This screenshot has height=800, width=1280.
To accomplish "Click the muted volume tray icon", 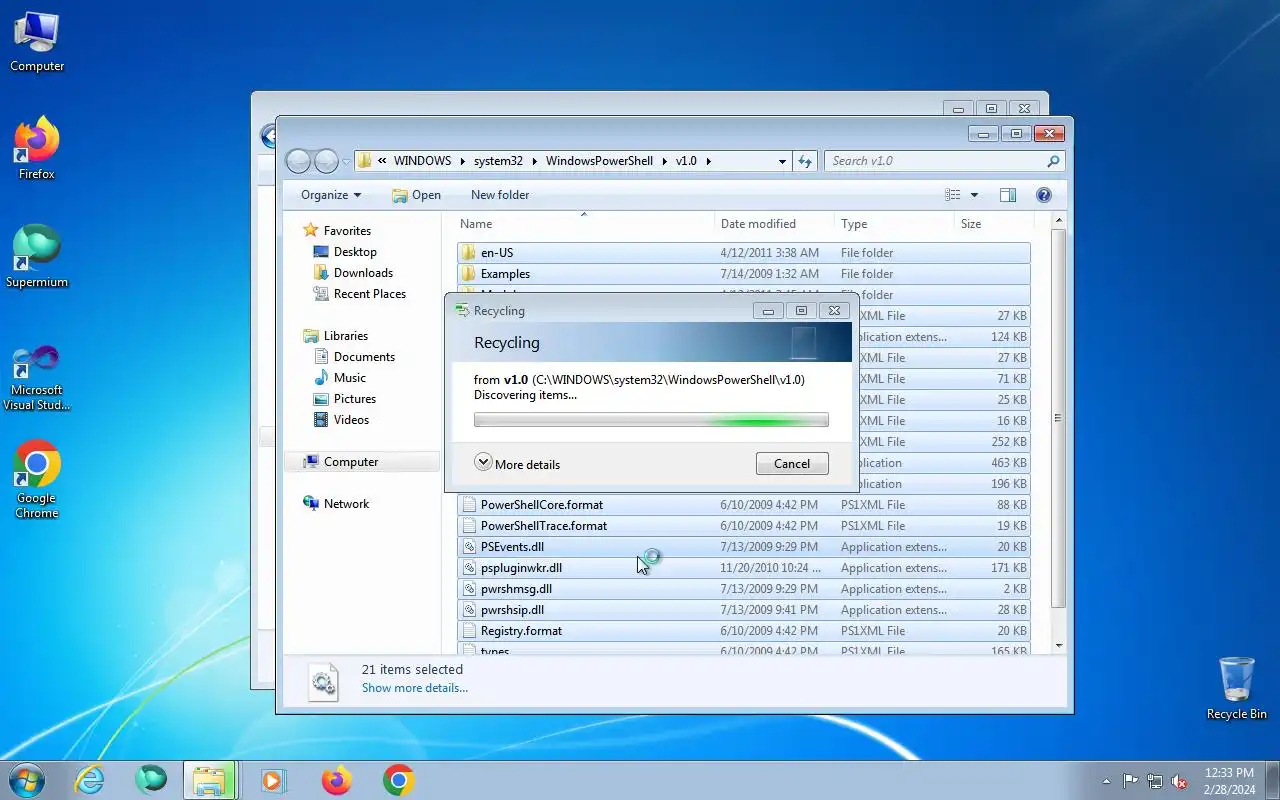I will point(1180,781).
